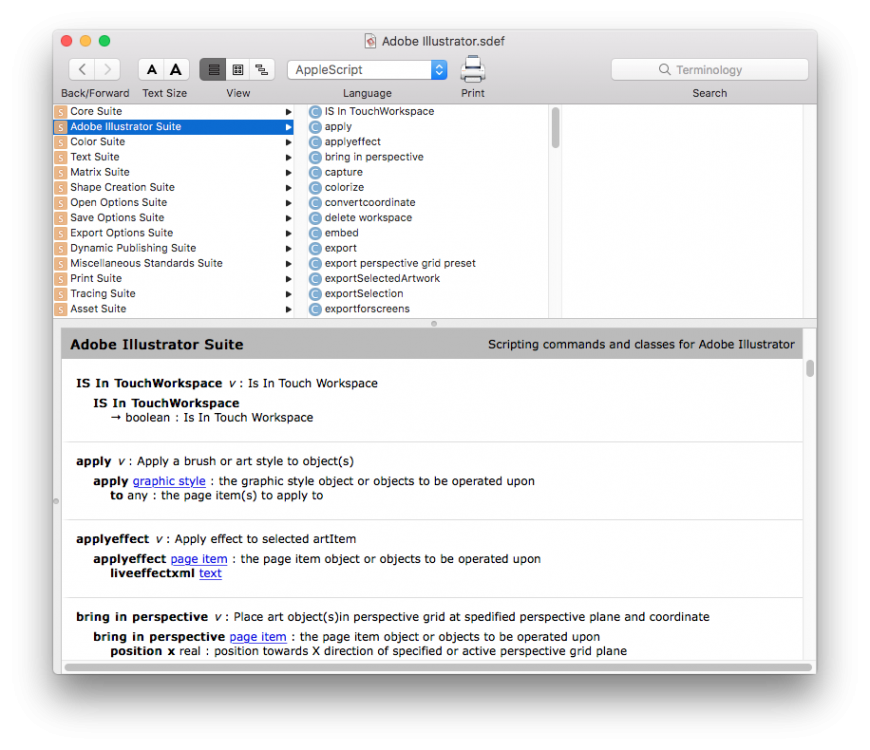The height and width of the screenshot is (750, 870).
Task: Switch to containment view icon in View group
Action: tap(237, 69)
